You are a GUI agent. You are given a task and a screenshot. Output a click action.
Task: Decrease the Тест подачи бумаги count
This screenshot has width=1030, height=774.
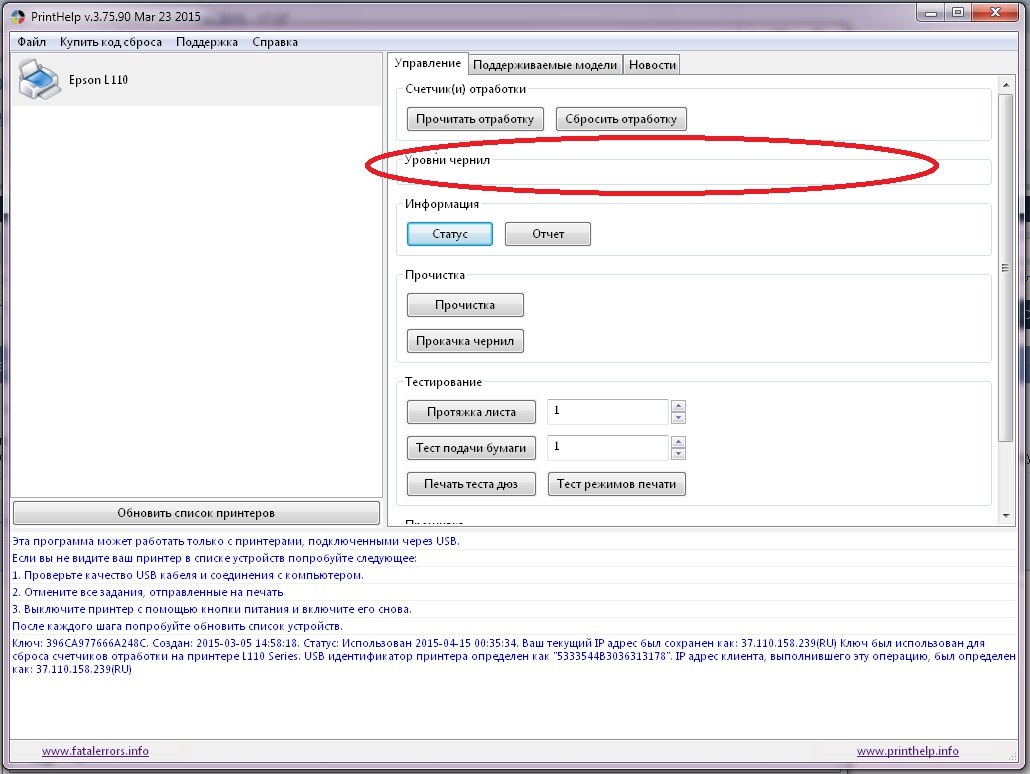[x=679, y=454]
